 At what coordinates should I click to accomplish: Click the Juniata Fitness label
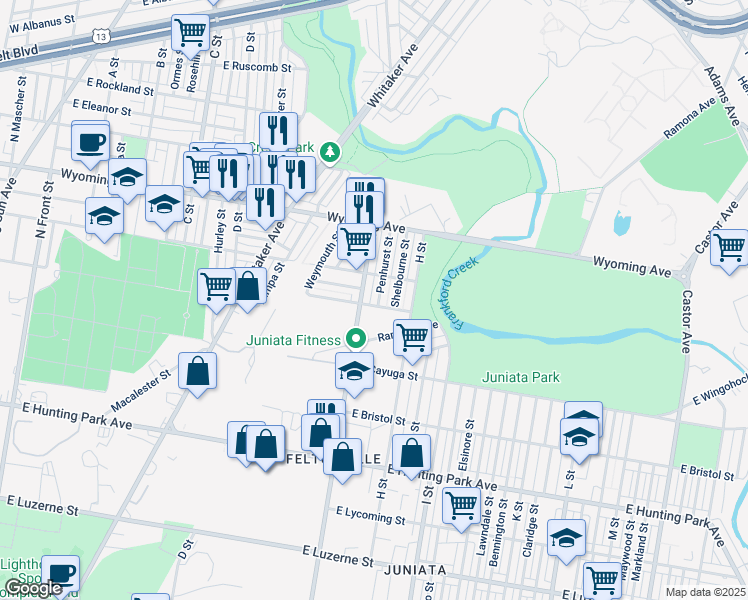[x=293, y=340]
